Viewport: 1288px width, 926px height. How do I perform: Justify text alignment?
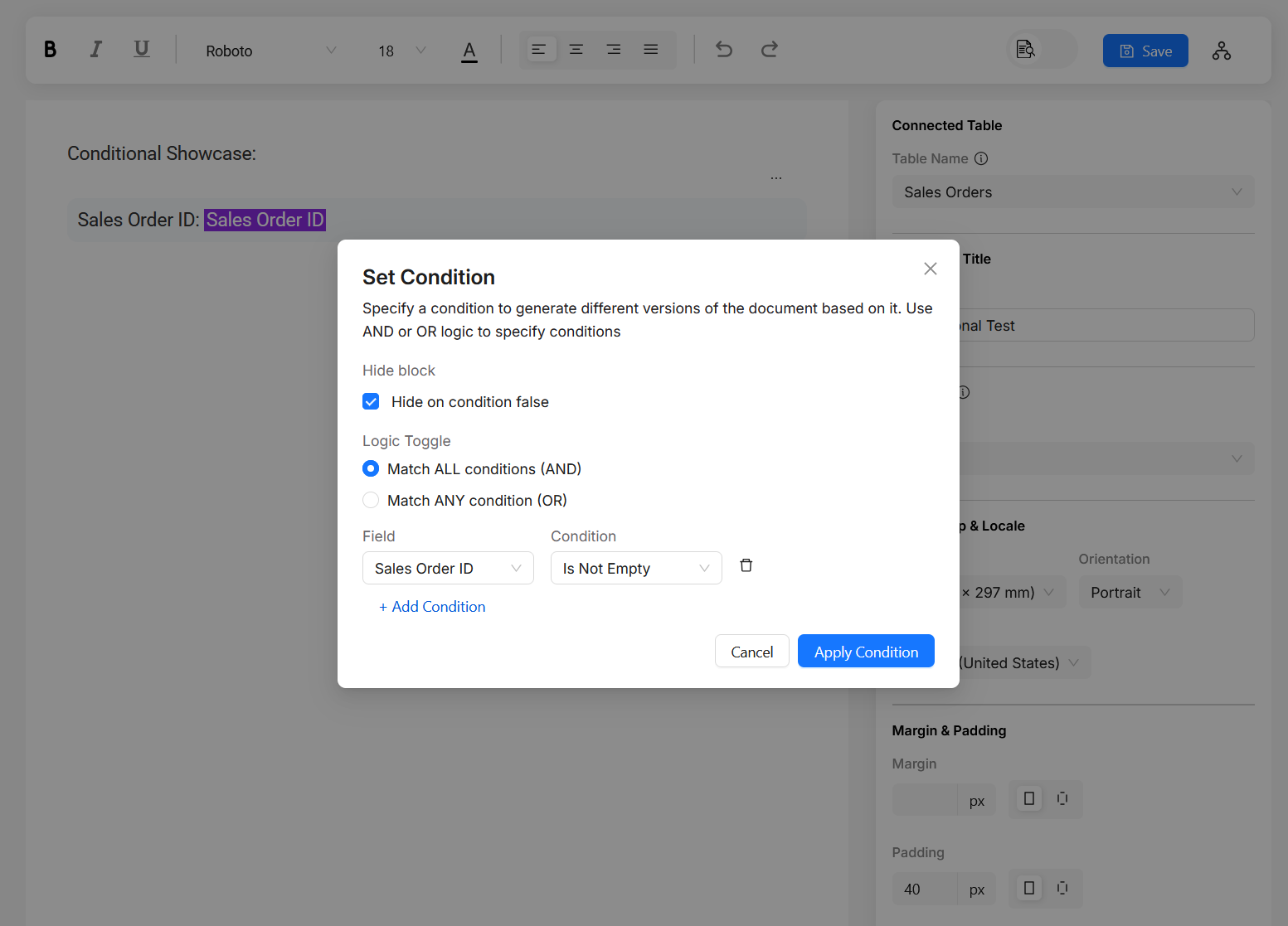tap(651, 50)
